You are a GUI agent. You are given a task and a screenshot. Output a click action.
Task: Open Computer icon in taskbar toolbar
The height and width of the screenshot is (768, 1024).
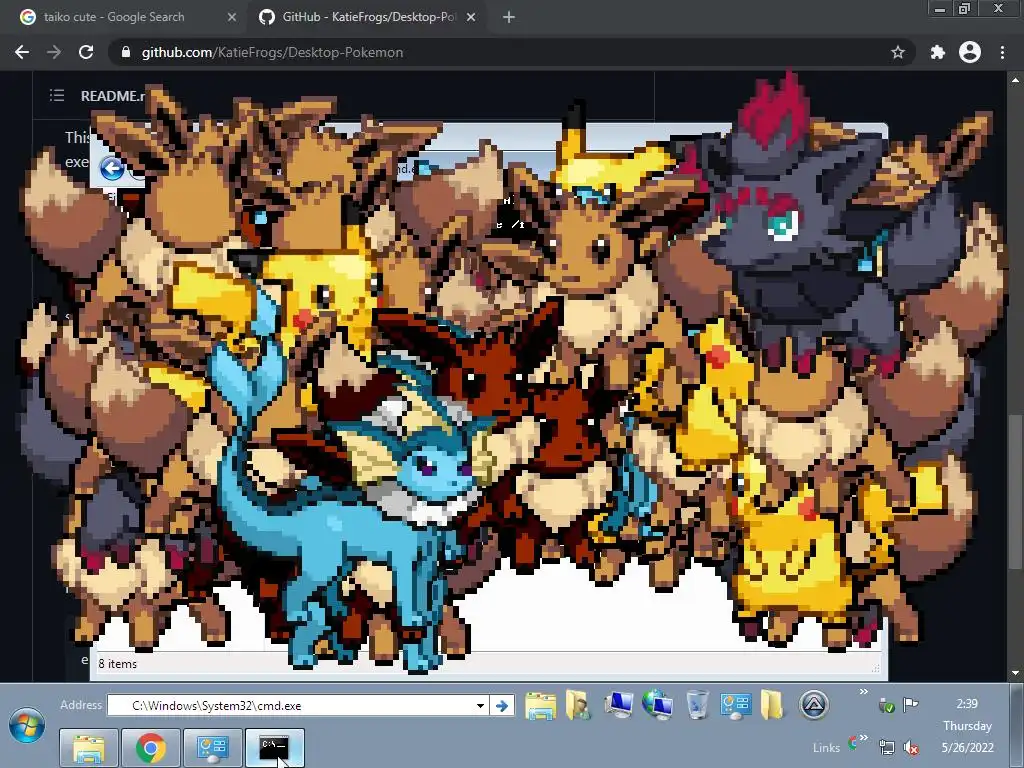pyautogui.click(x=618, y=705)
